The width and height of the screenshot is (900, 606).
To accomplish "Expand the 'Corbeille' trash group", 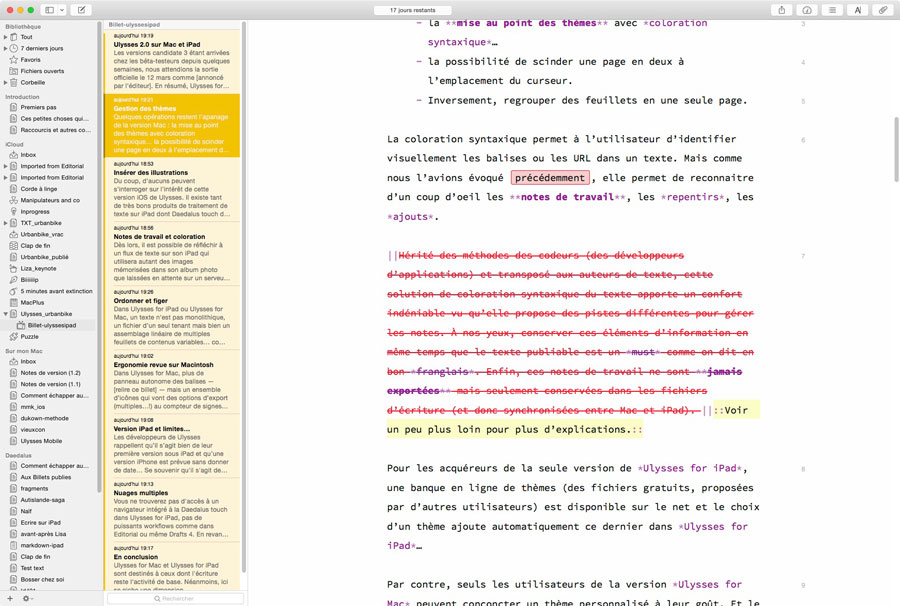I will (6, 83).
